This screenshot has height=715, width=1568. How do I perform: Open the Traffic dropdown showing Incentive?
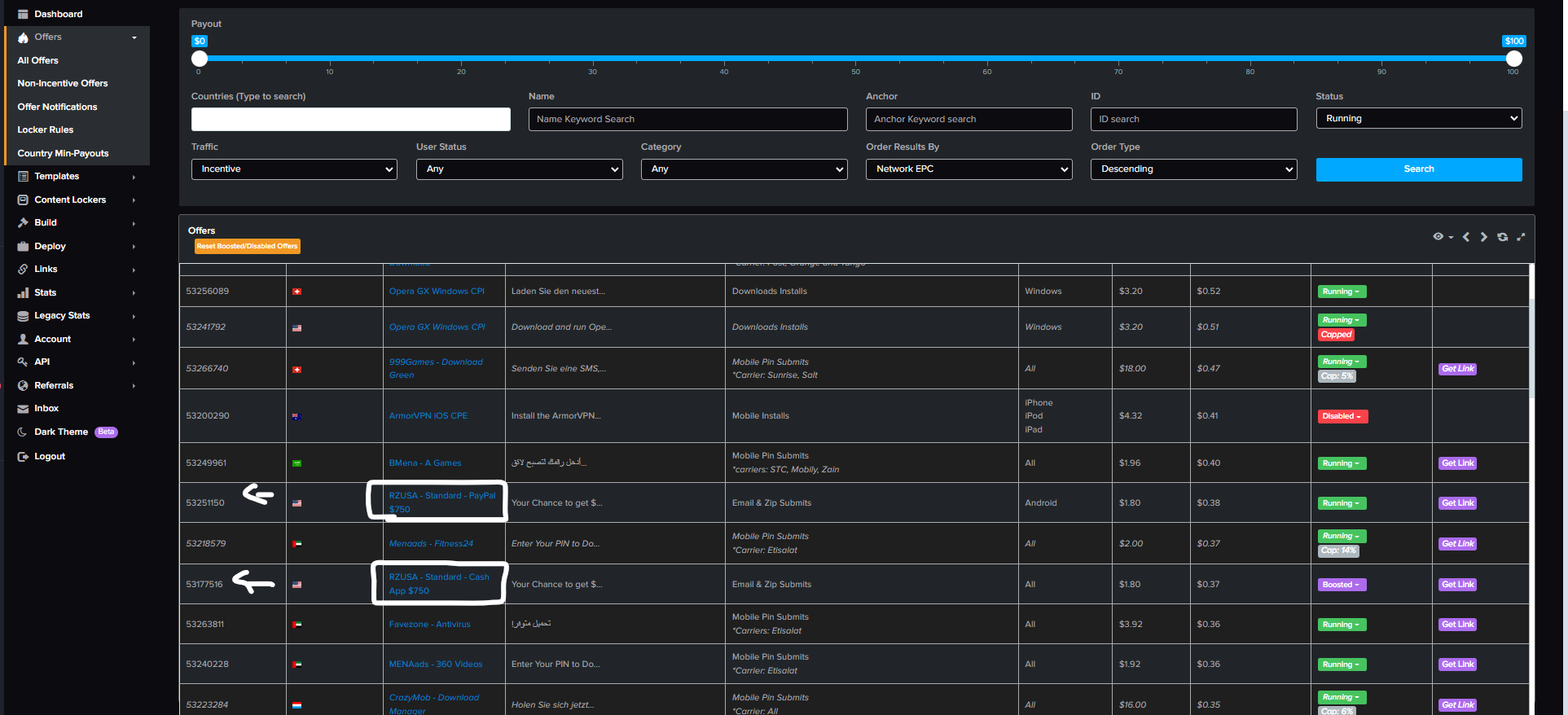294,169
